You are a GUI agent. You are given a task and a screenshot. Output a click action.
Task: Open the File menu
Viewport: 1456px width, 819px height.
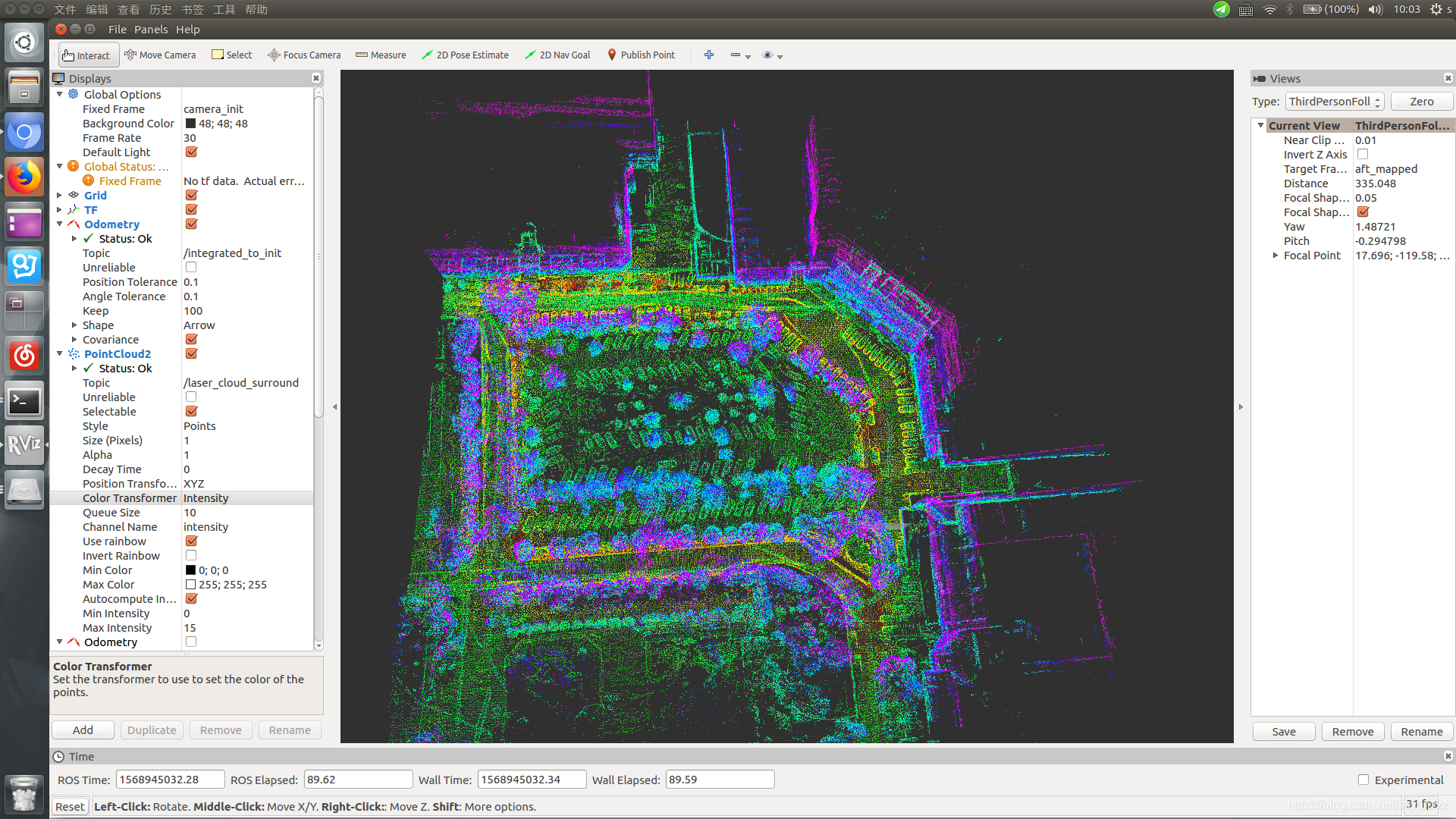[118, 30]
